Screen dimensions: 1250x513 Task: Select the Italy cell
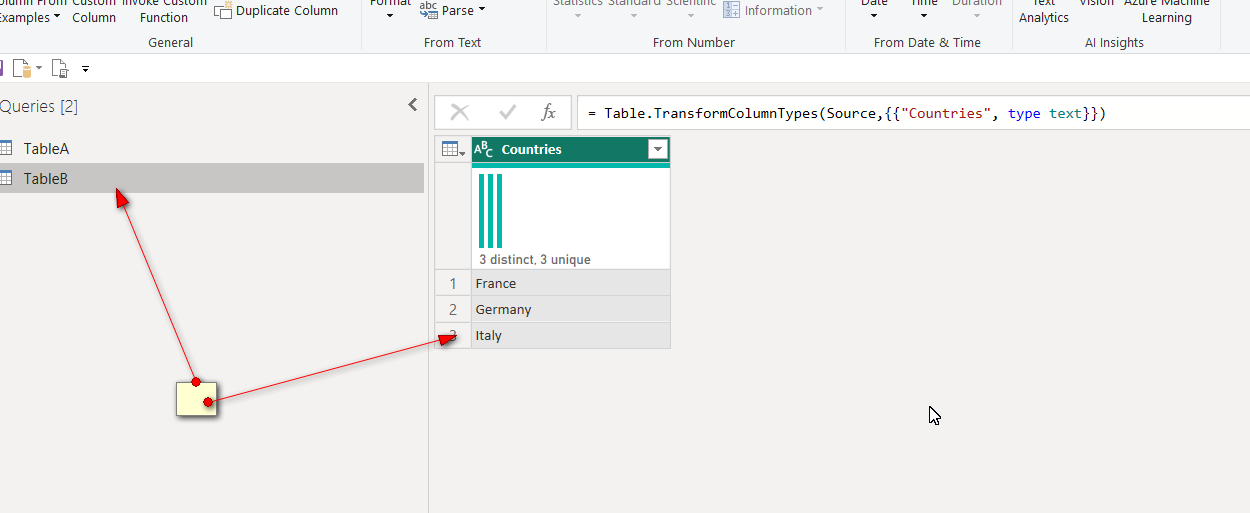click(x=571, y=335)
